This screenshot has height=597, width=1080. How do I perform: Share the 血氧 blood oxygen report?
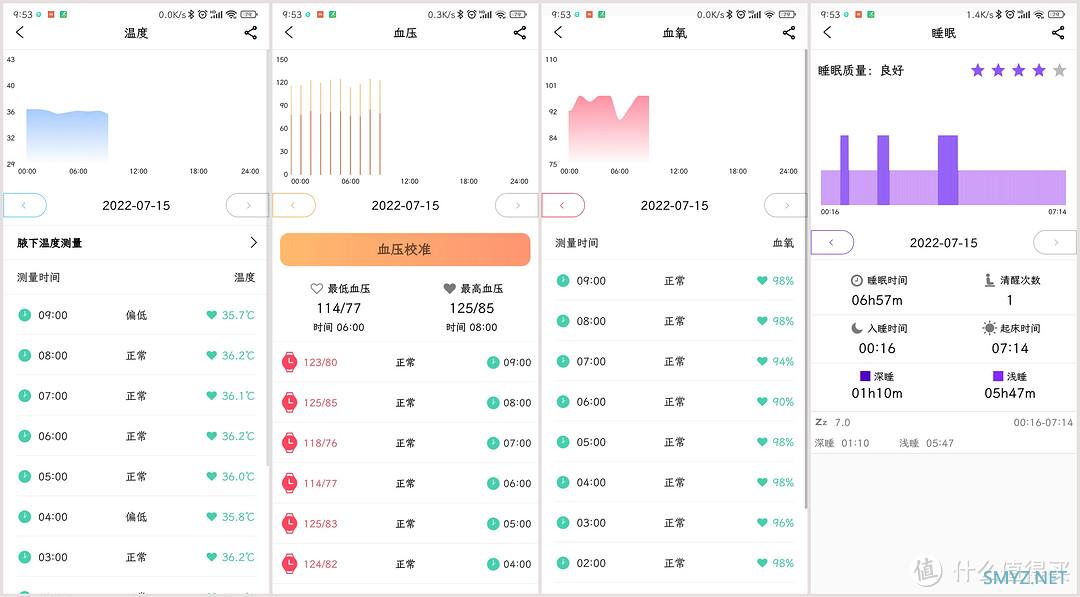coord(789,32)
